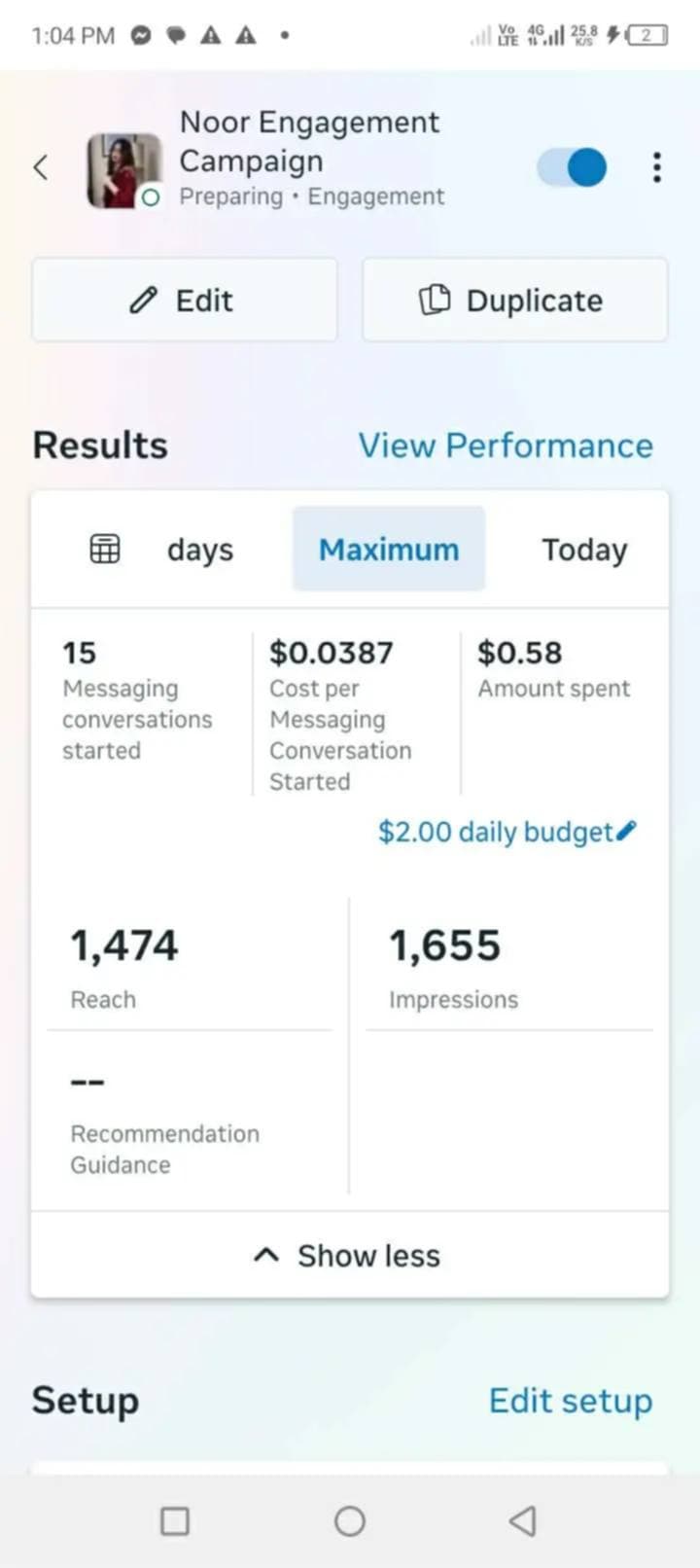Tap the back arrow icon

[x=41, y=167]
